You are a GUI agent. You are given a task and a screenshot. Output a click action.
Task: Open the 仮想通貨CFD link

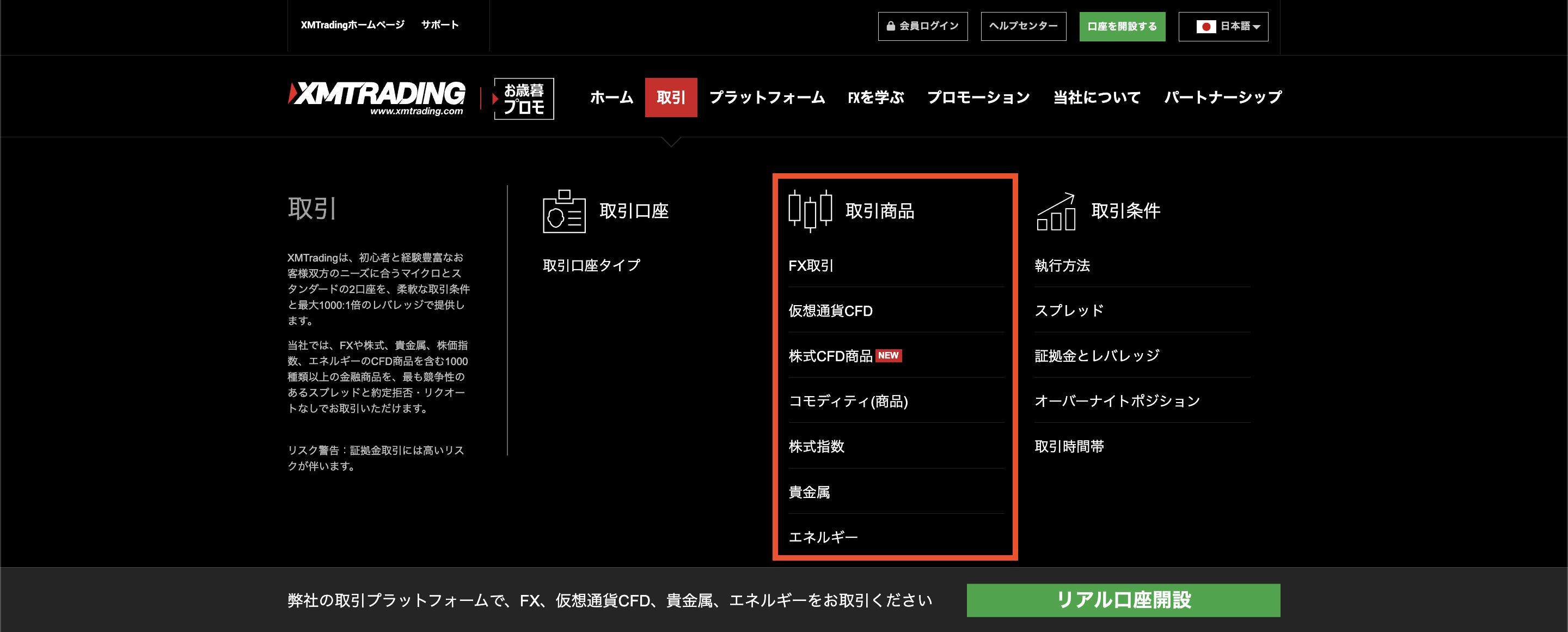pyautogui.click(x=830, y=311)
